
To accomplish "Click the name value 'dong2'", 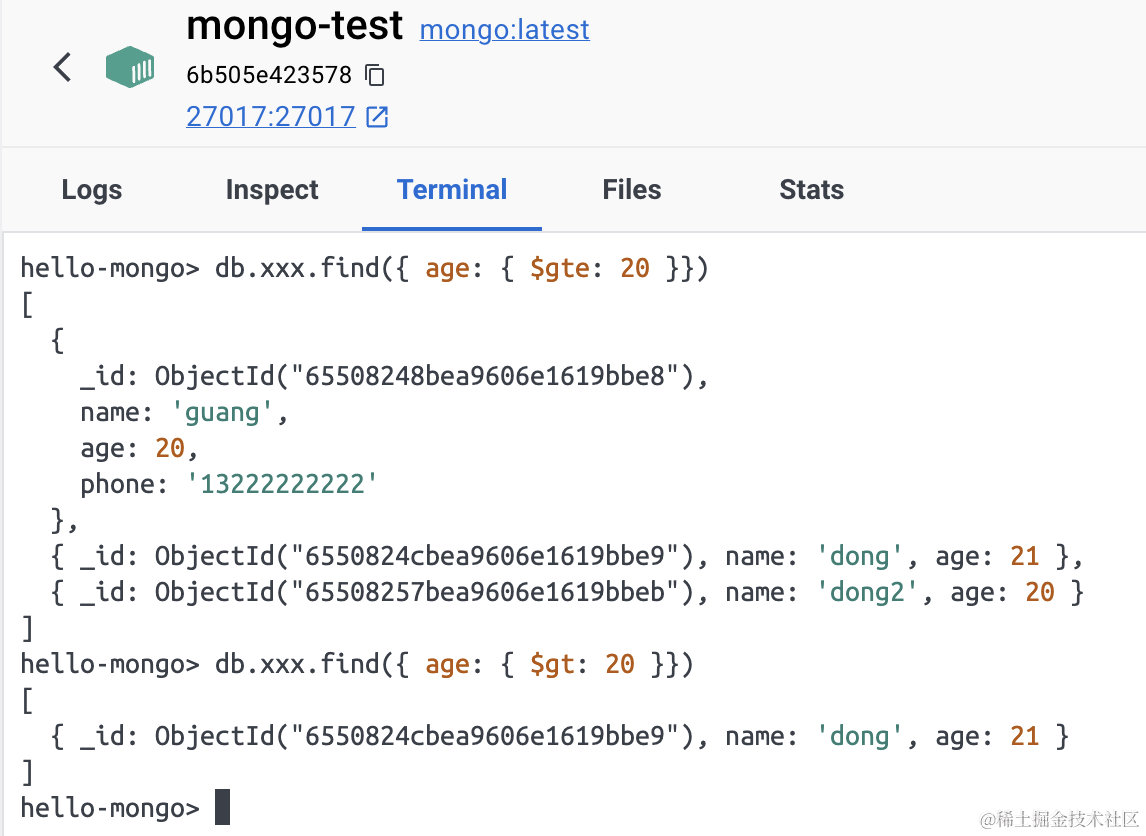I will pyautogui.click(x=874, y=593).
